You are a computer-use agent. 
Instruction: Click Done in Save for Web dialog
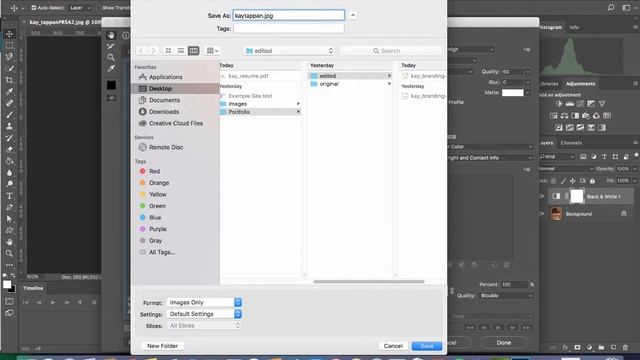pyautogui.click(x=504, y=342)
